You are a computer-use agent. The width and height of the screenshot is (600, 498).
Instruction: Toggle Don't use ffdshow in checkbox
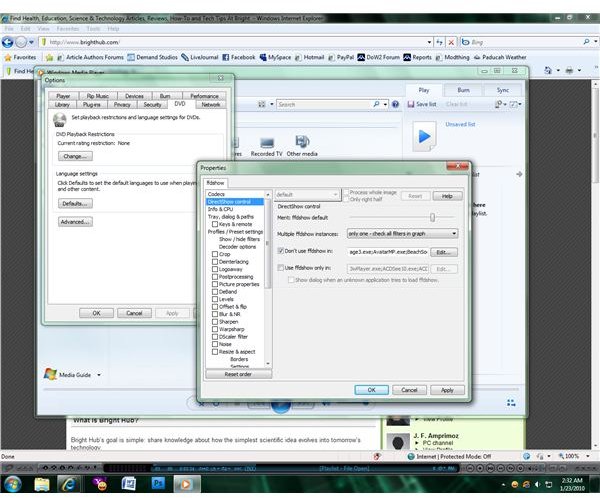point(280,251)
